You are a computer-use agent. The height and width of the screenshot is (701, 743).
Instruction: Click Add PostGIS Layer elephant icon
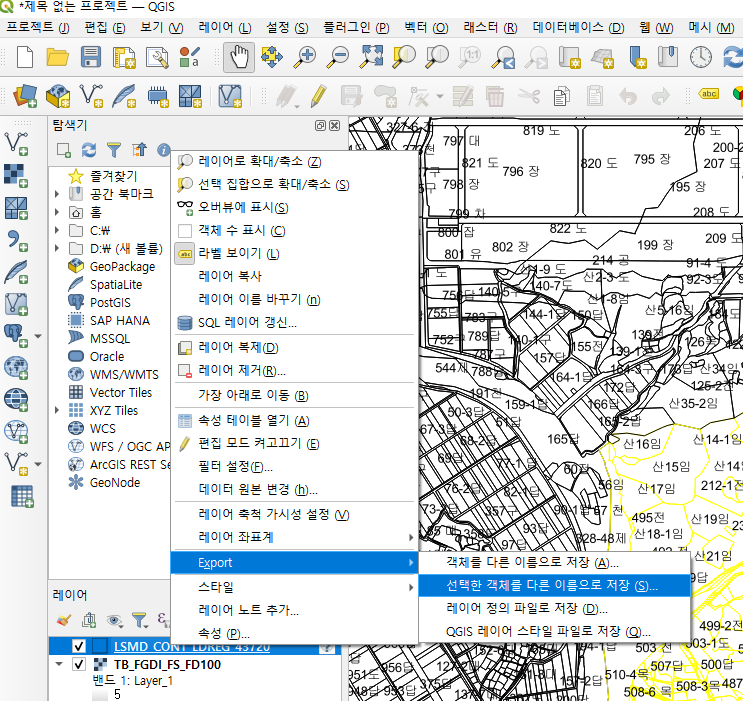coord(16,336)
